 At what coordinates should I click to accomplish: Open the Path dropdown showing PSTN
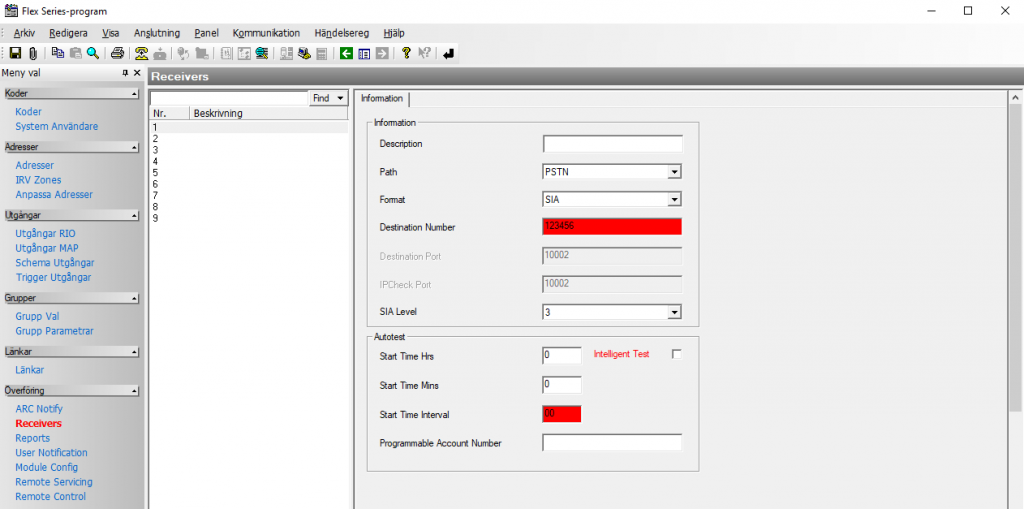674,172
